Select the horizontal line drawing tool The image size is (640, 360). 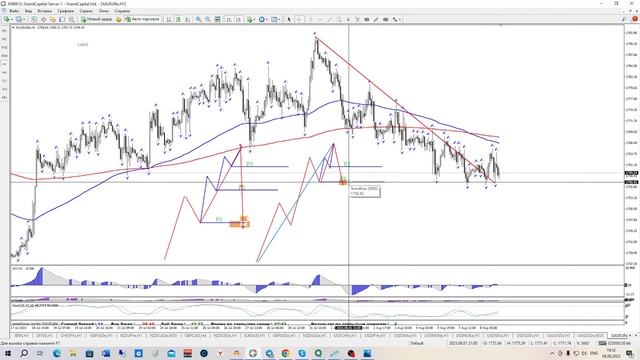[320, 19]
